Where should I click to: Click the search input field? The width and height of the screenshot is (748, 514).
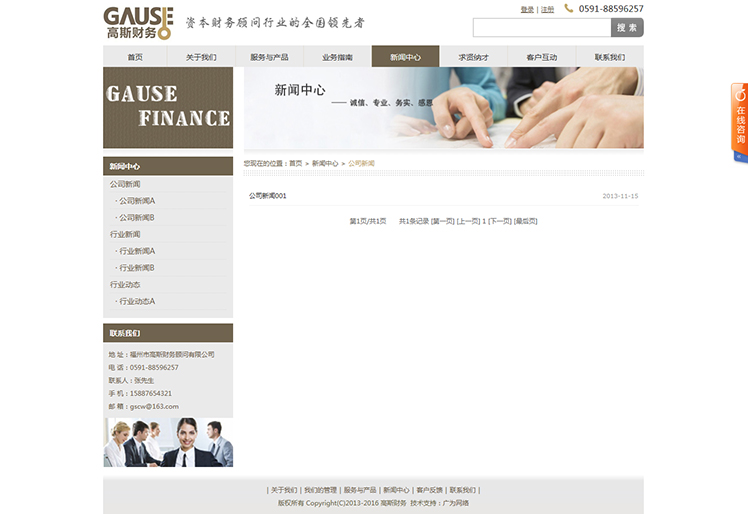pyautogui.click(x=541, y=28)
